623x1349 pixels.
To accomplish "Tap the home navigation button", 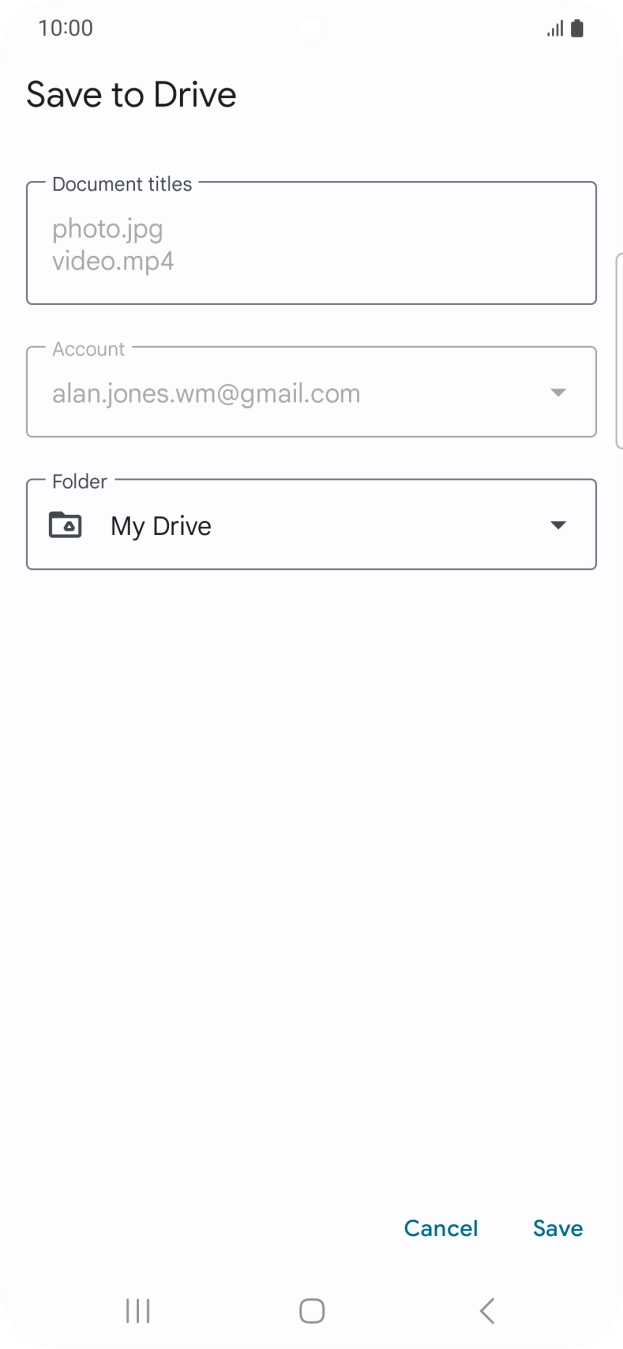I will [312, 1311].
